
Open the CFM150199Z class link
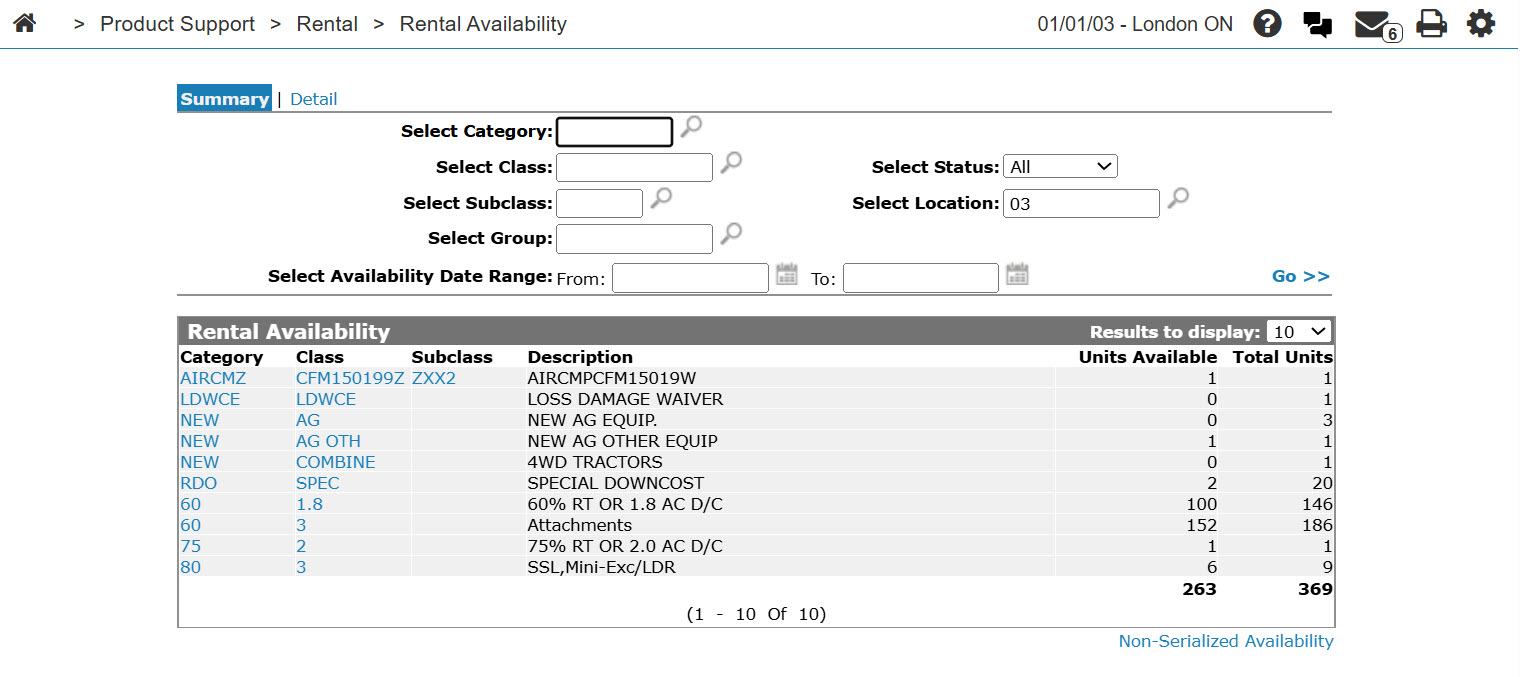tap(350, 378)
